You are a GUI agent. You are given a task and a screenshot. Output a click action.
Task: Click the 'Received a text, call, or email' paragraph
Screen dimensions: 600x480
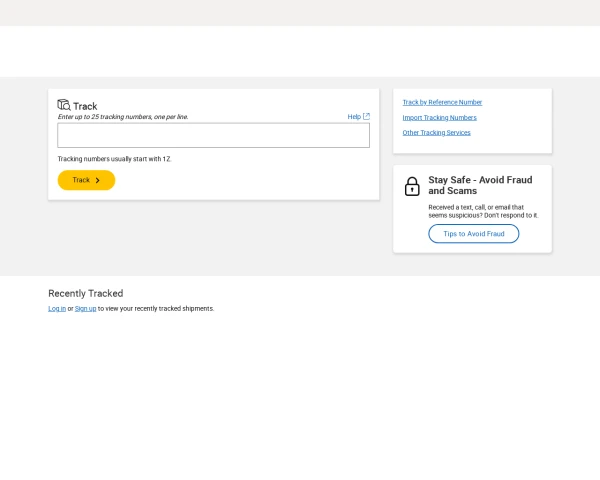point(483,211)
